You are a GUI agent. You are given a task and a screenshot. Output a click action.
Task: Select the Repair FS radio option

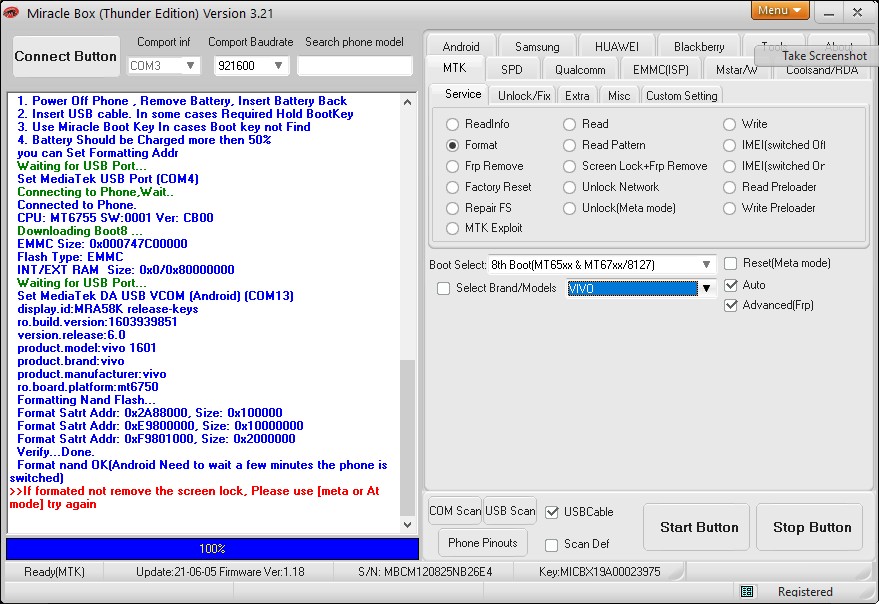[x=452, y=208]
